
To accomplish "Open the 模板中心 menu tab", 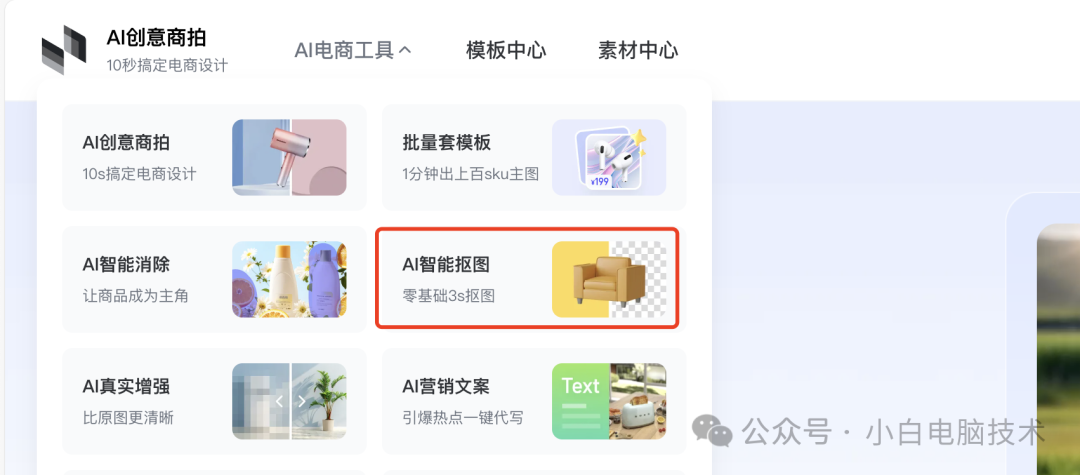I will [506, 50].
